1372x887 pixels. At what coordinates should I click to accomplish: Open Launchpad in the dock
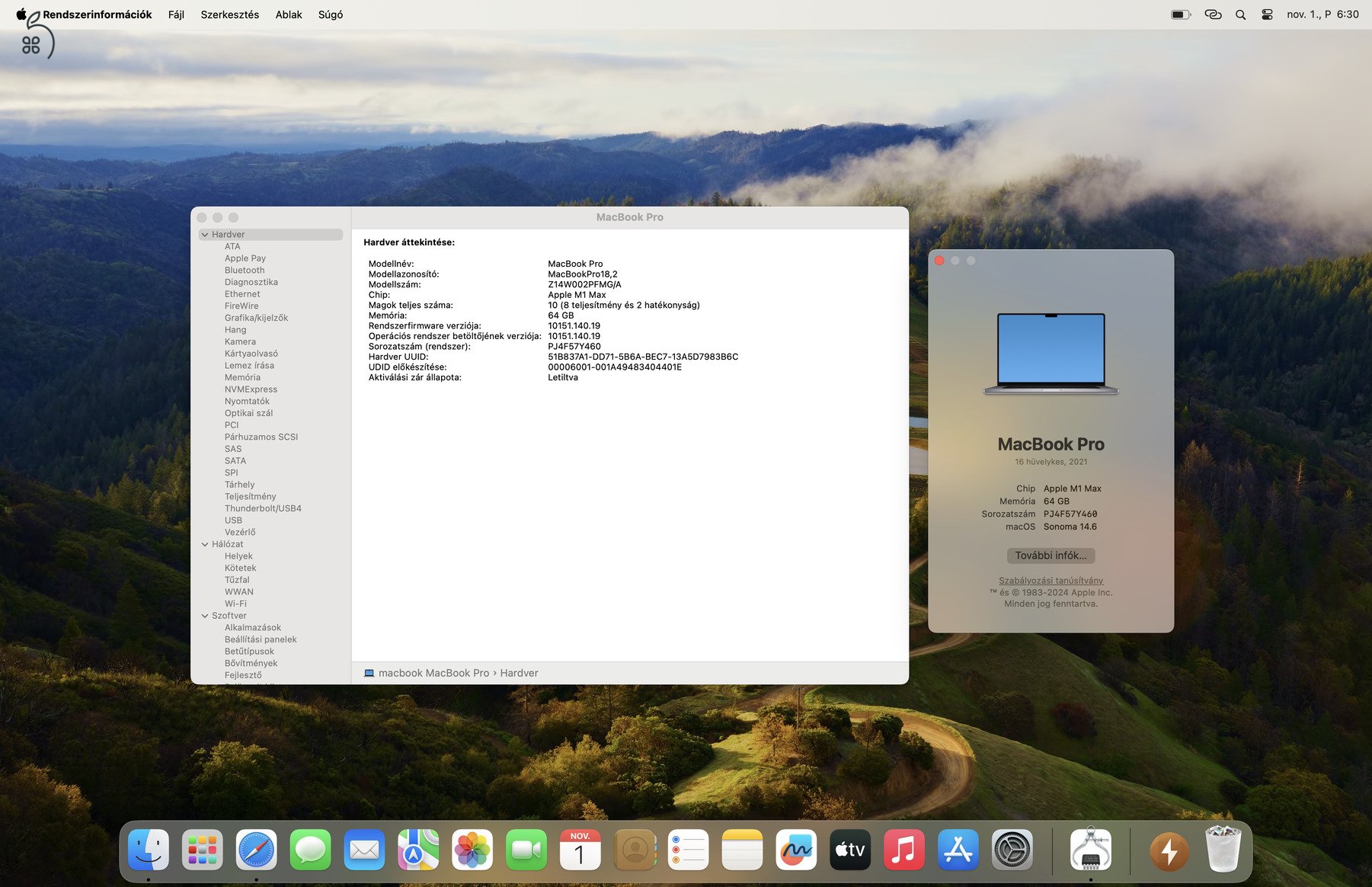[x=203, y=850]
